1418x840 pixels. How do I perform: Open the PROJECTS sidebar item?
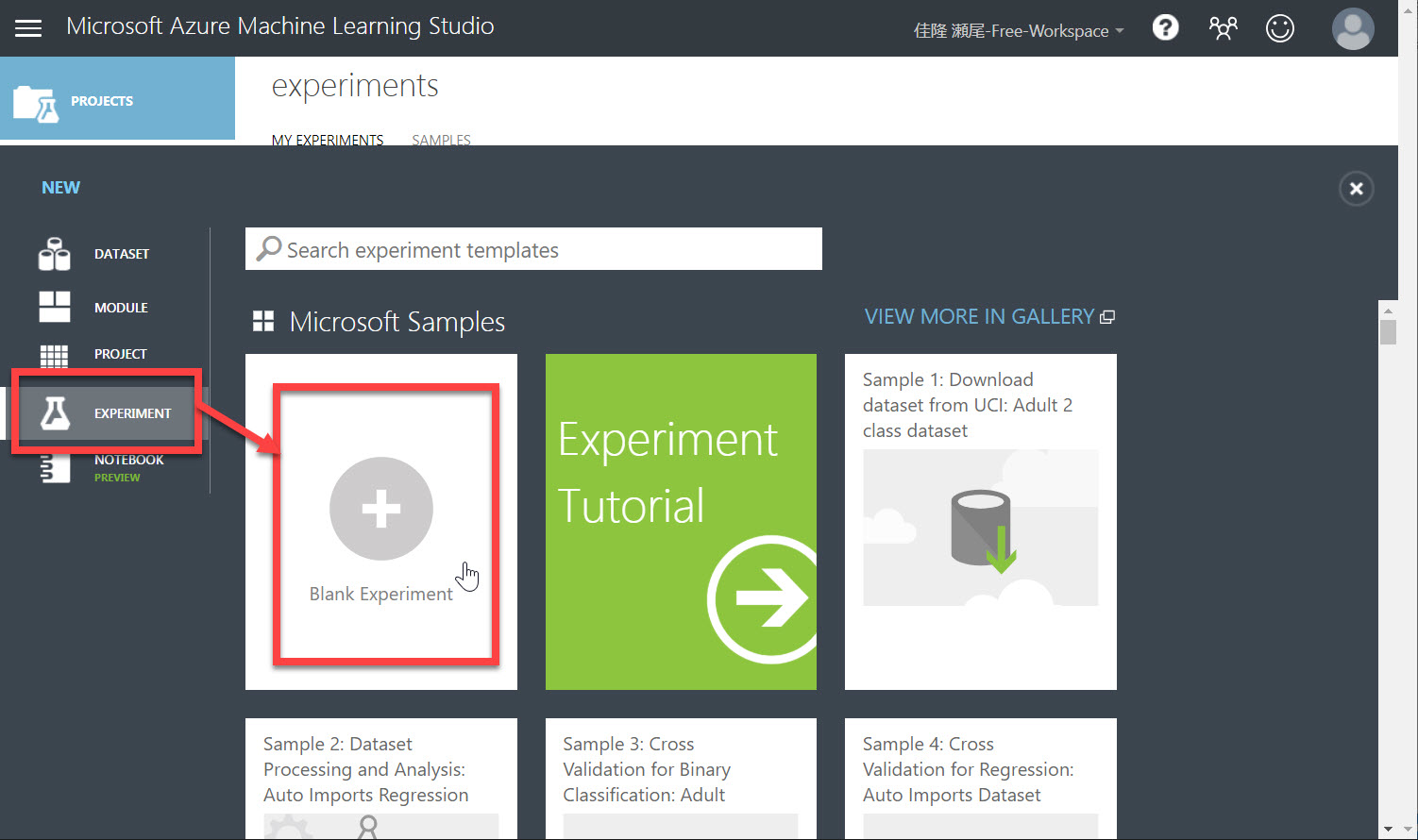117,98
